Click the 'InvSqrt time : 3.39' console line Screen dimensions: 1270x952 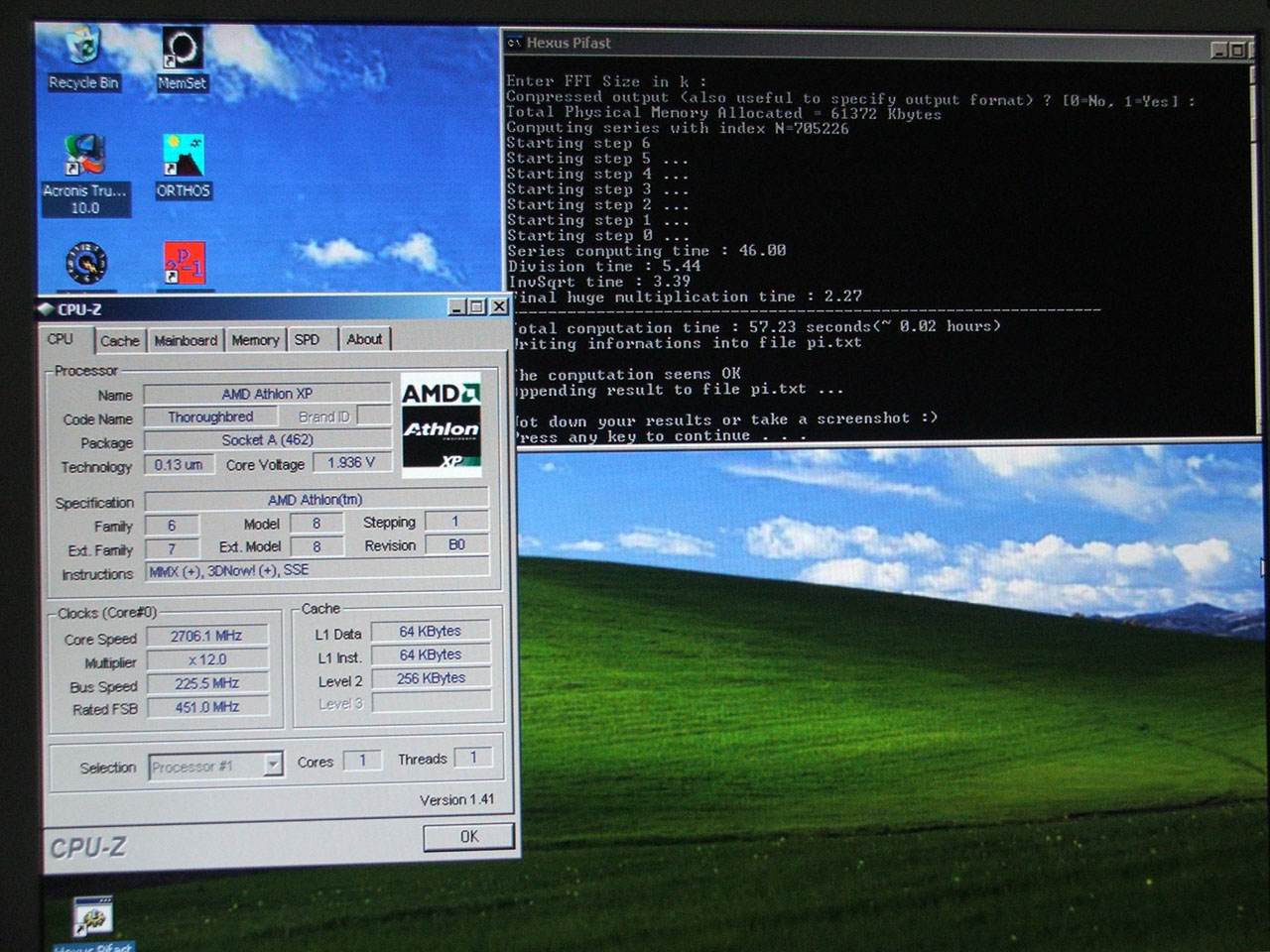[599, 281]
